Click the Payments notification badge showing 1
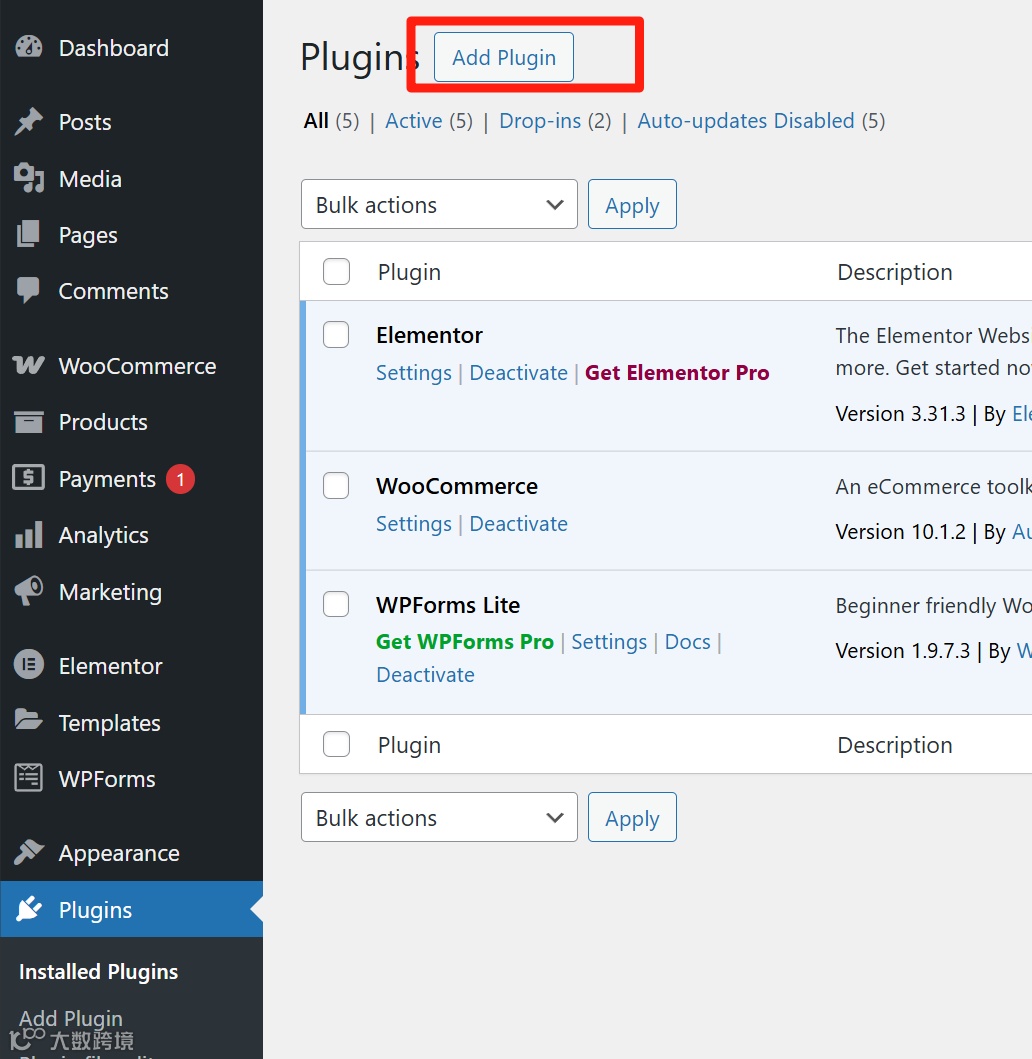Viewport: 1032px width, 1059px height. [x=180, y=479]
